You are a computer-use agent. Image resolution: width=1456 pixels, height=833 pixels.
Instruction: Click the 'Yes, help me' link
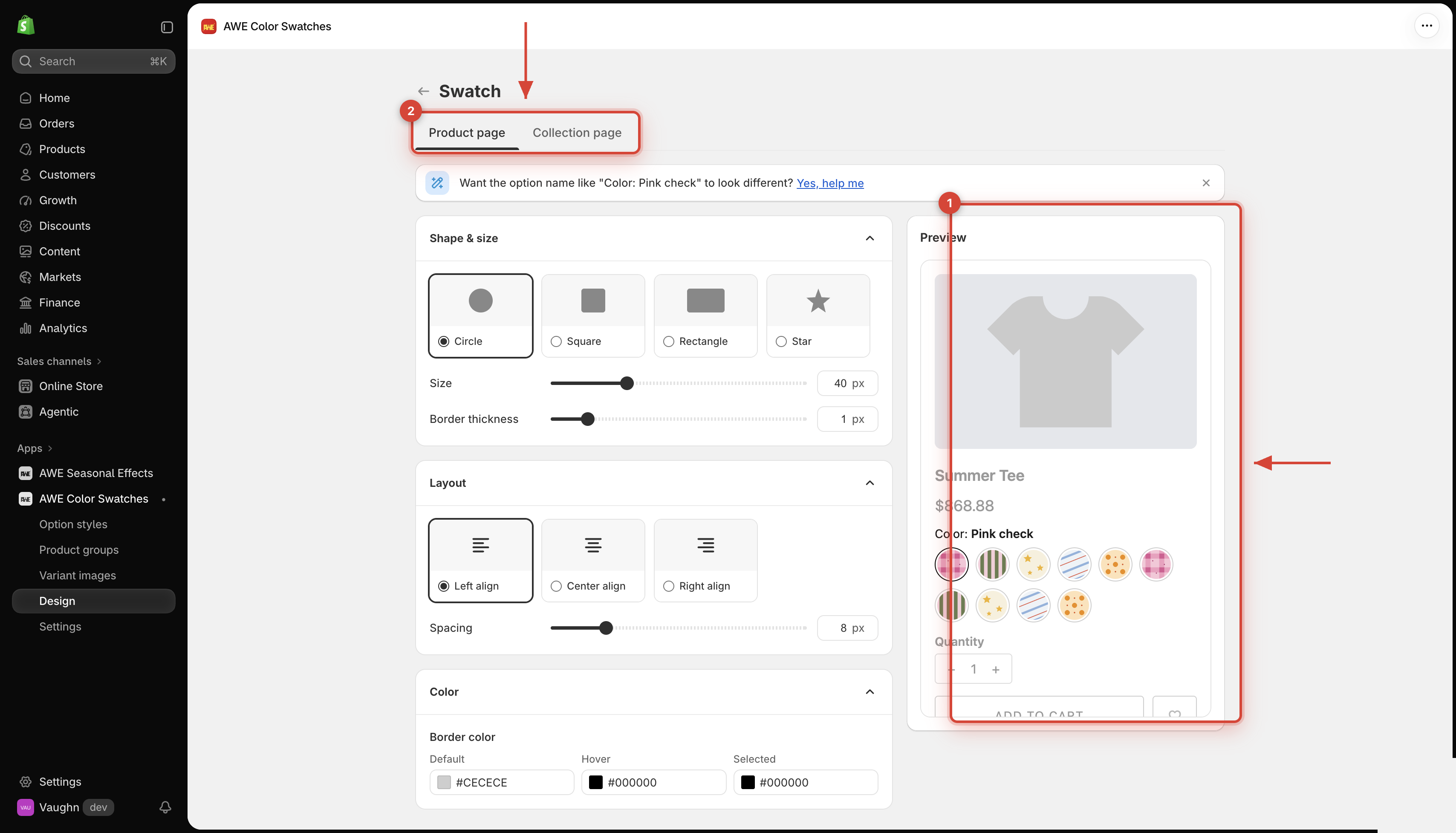pos(830,183)
